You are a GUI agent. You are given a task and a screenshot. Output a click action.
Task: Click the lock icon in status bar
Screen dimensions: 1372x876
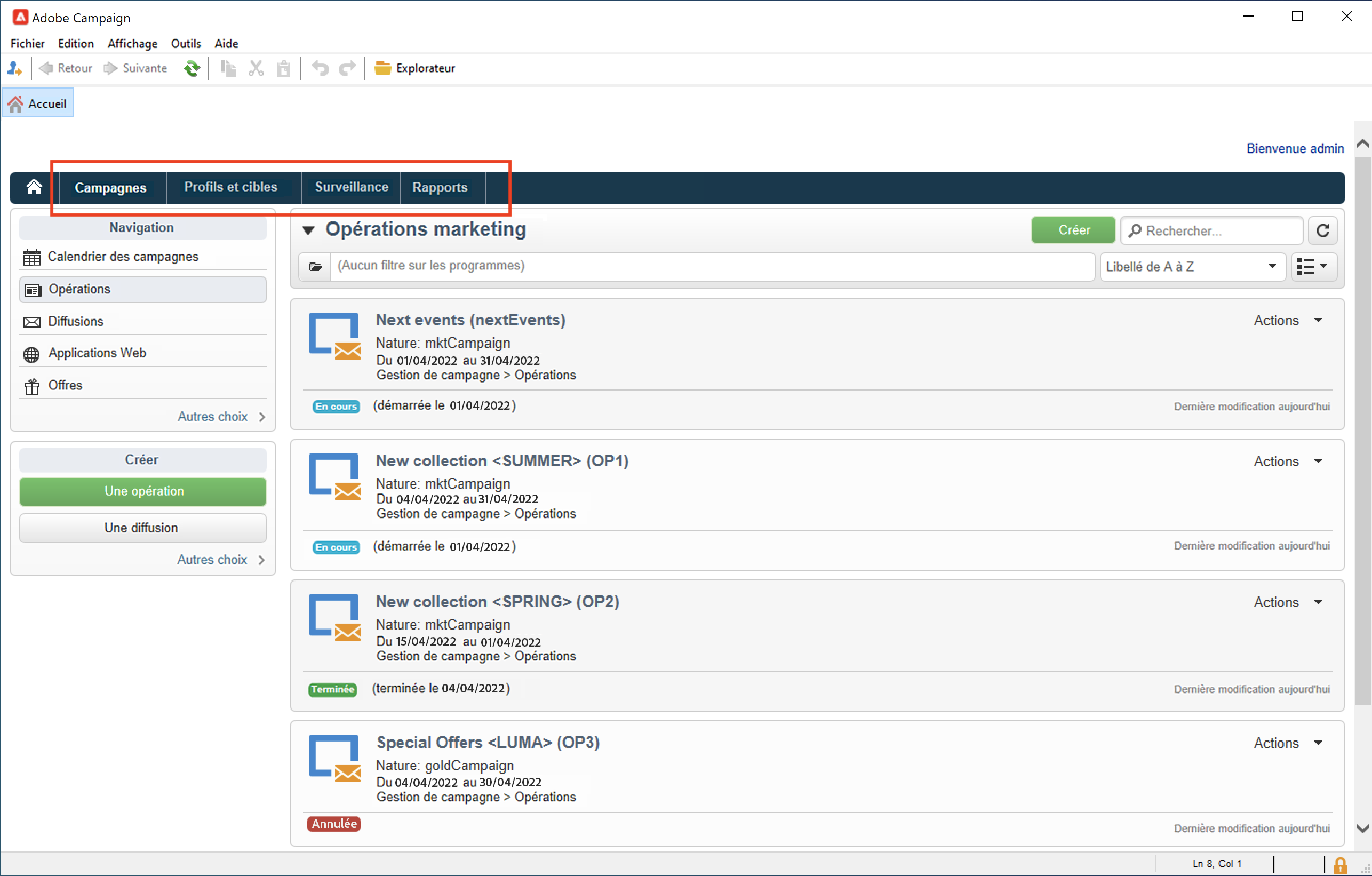pos(1339,865)
